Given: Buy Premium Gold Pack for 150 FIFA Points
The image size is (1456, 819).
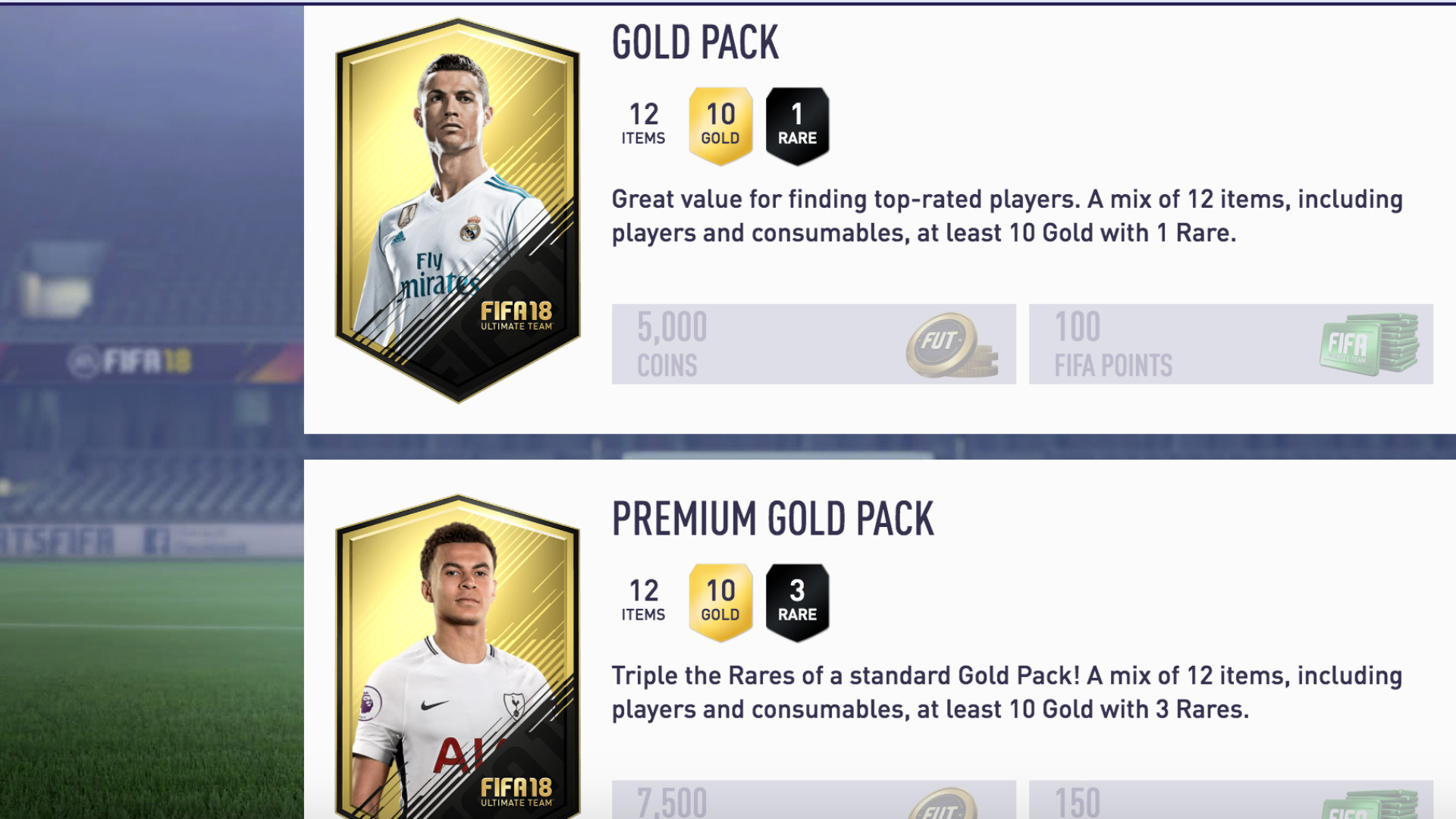Looking at the screenshot, I should coord(1231,800).
